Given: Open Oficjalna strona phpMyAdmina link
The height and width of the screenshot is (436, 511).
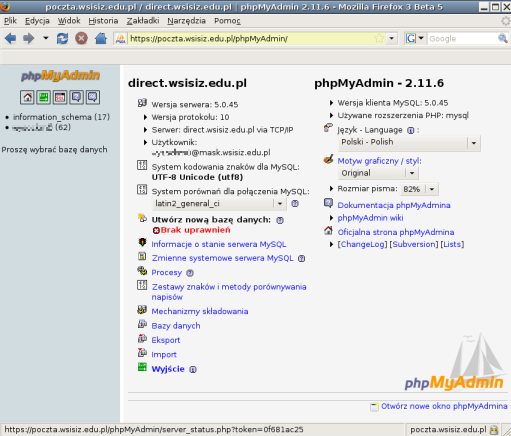Looking at the screenshot, I should [396, 232].
